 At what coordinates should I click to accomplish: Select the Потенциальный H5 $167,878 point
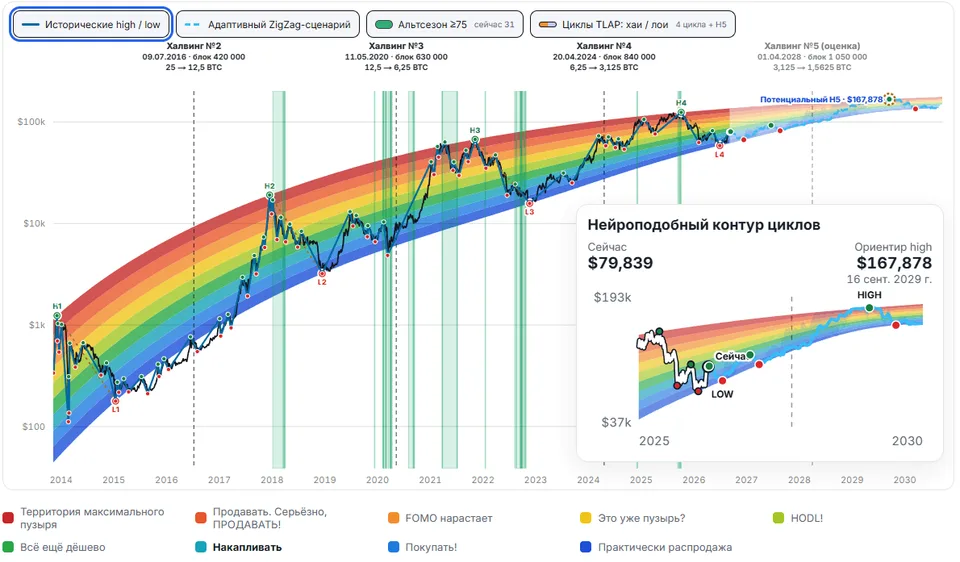click(x=889, y=99)
